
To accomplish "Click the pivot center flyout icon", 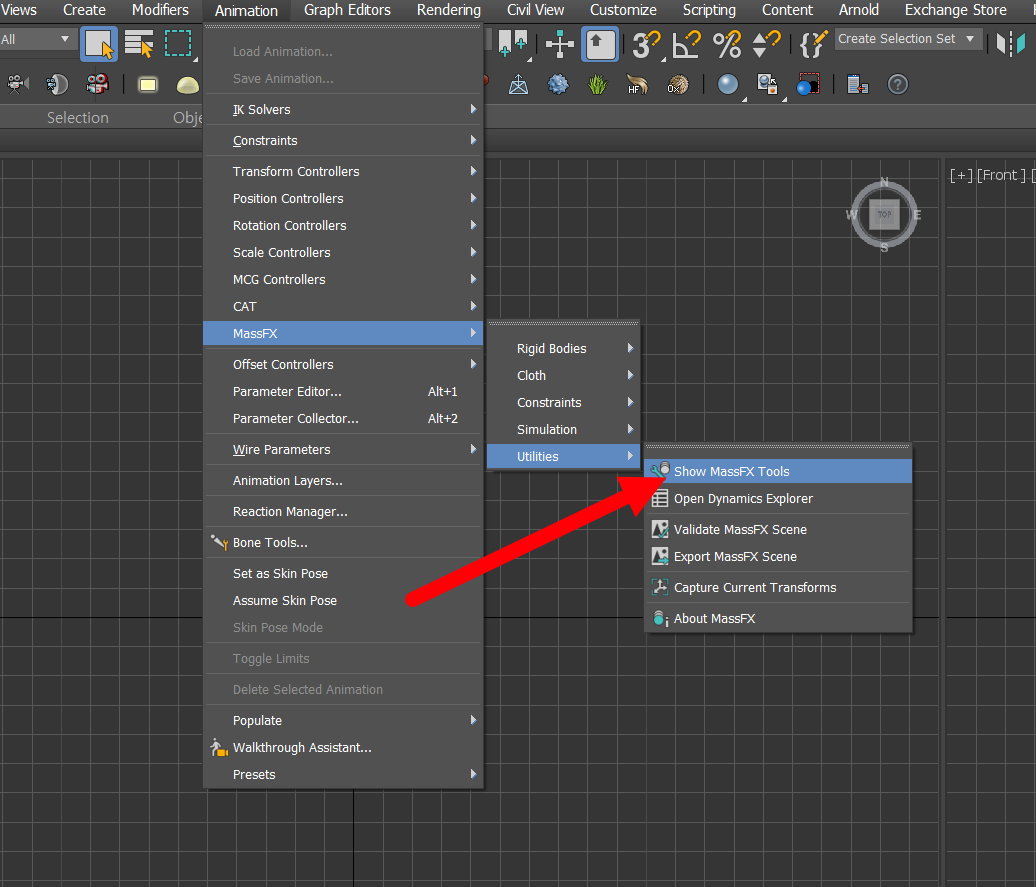I will coord(513,44).
